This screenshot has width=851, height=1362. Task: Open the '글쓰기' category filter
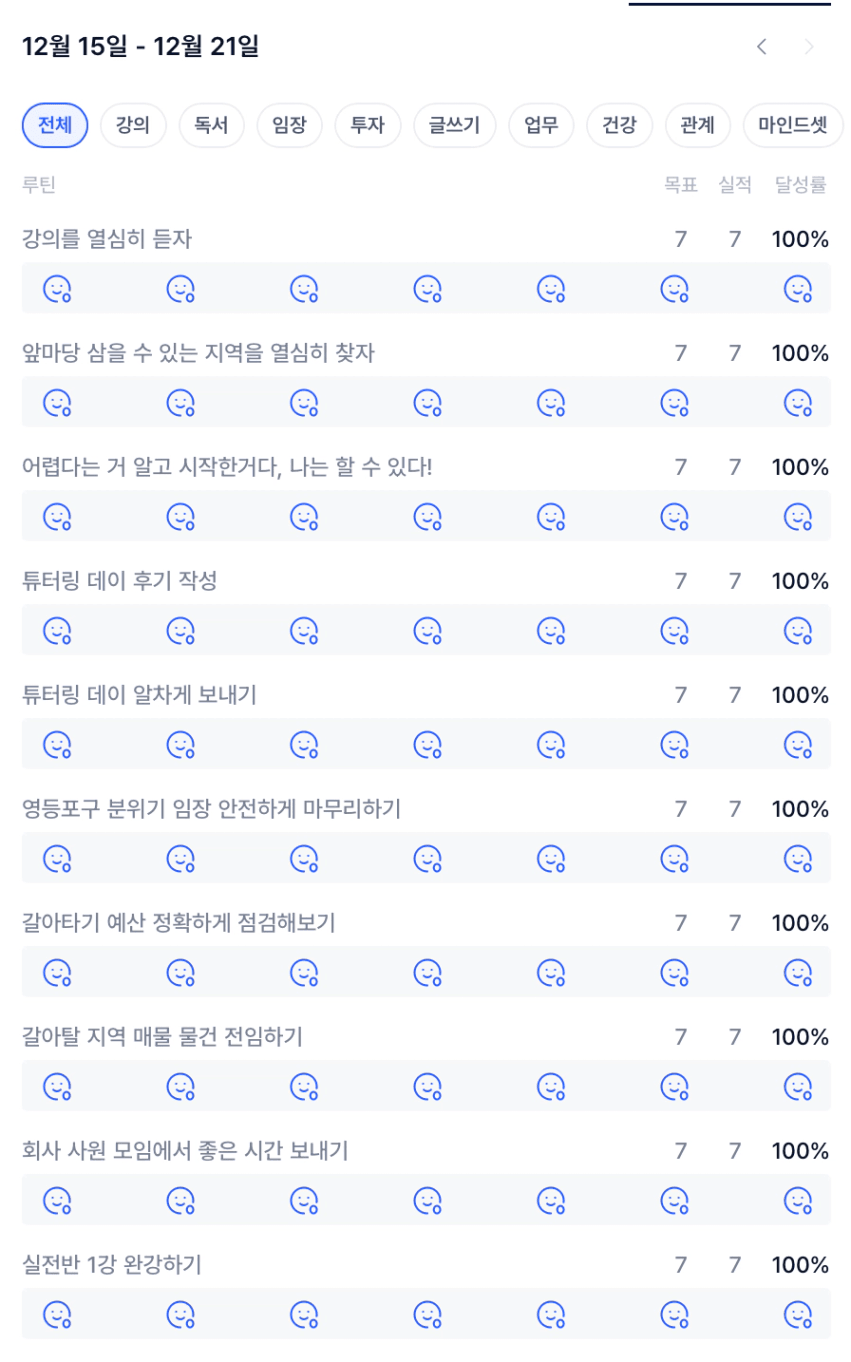click(454, 126)
